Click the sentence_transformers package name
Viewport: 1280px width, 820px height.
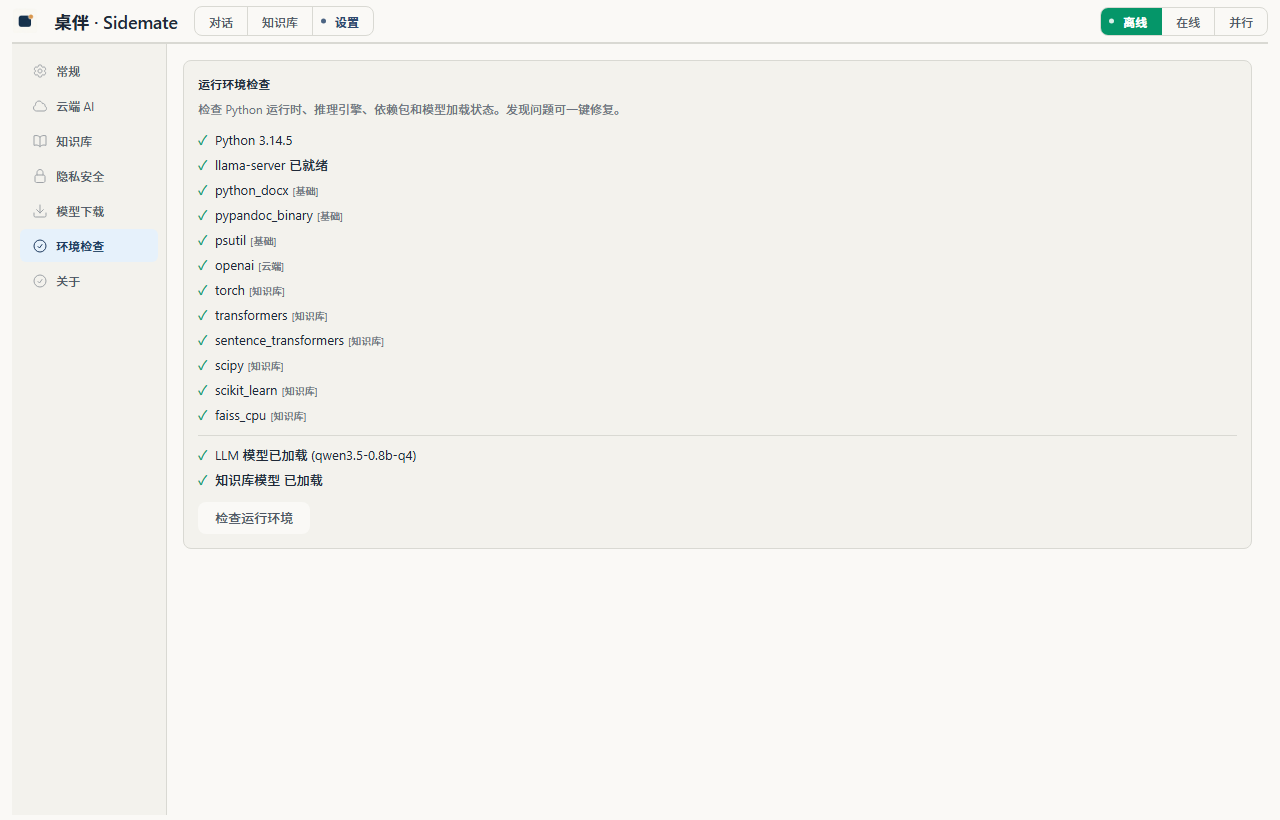point(279,341)
